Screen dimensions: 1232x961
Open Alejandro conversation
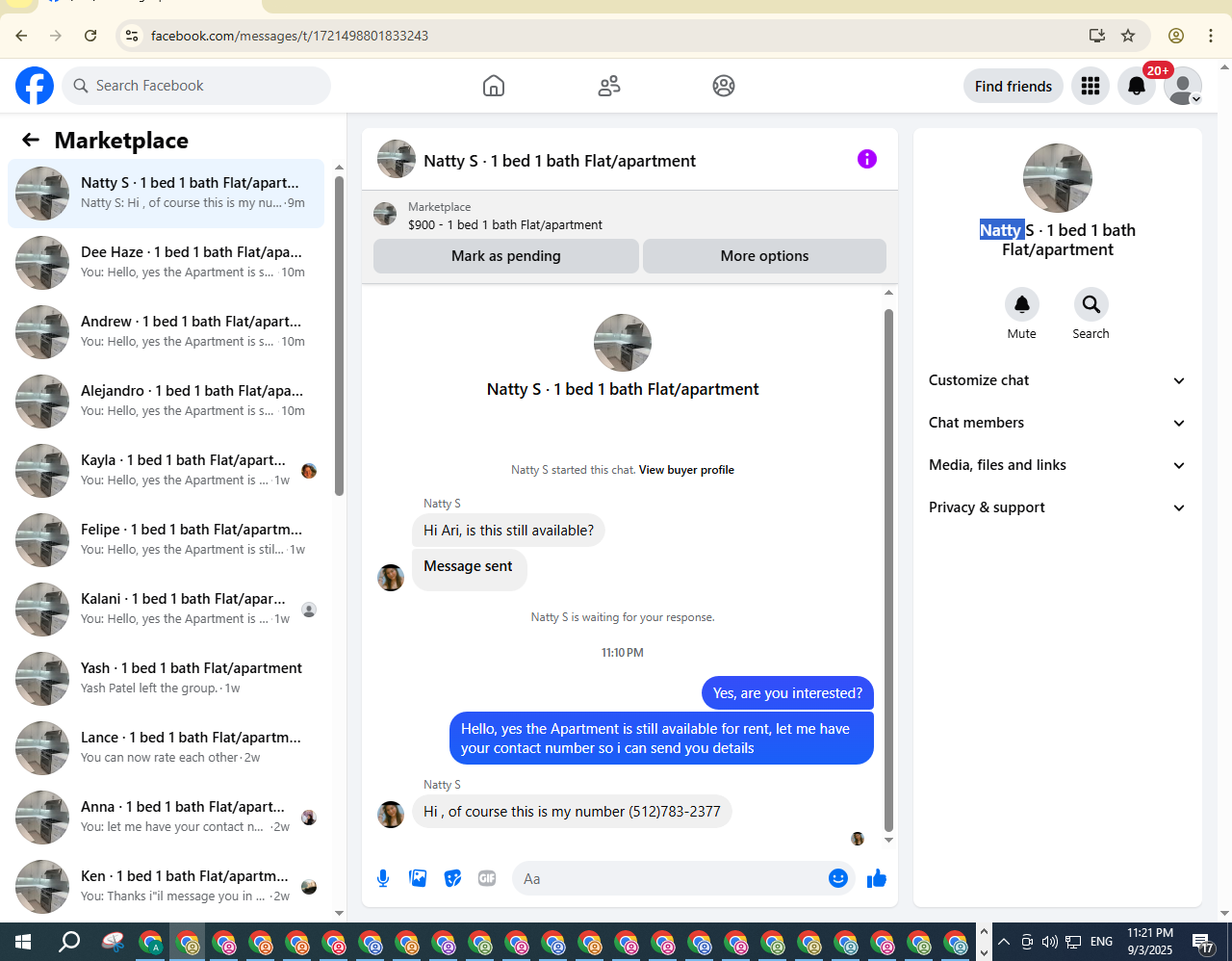[166, 402]
